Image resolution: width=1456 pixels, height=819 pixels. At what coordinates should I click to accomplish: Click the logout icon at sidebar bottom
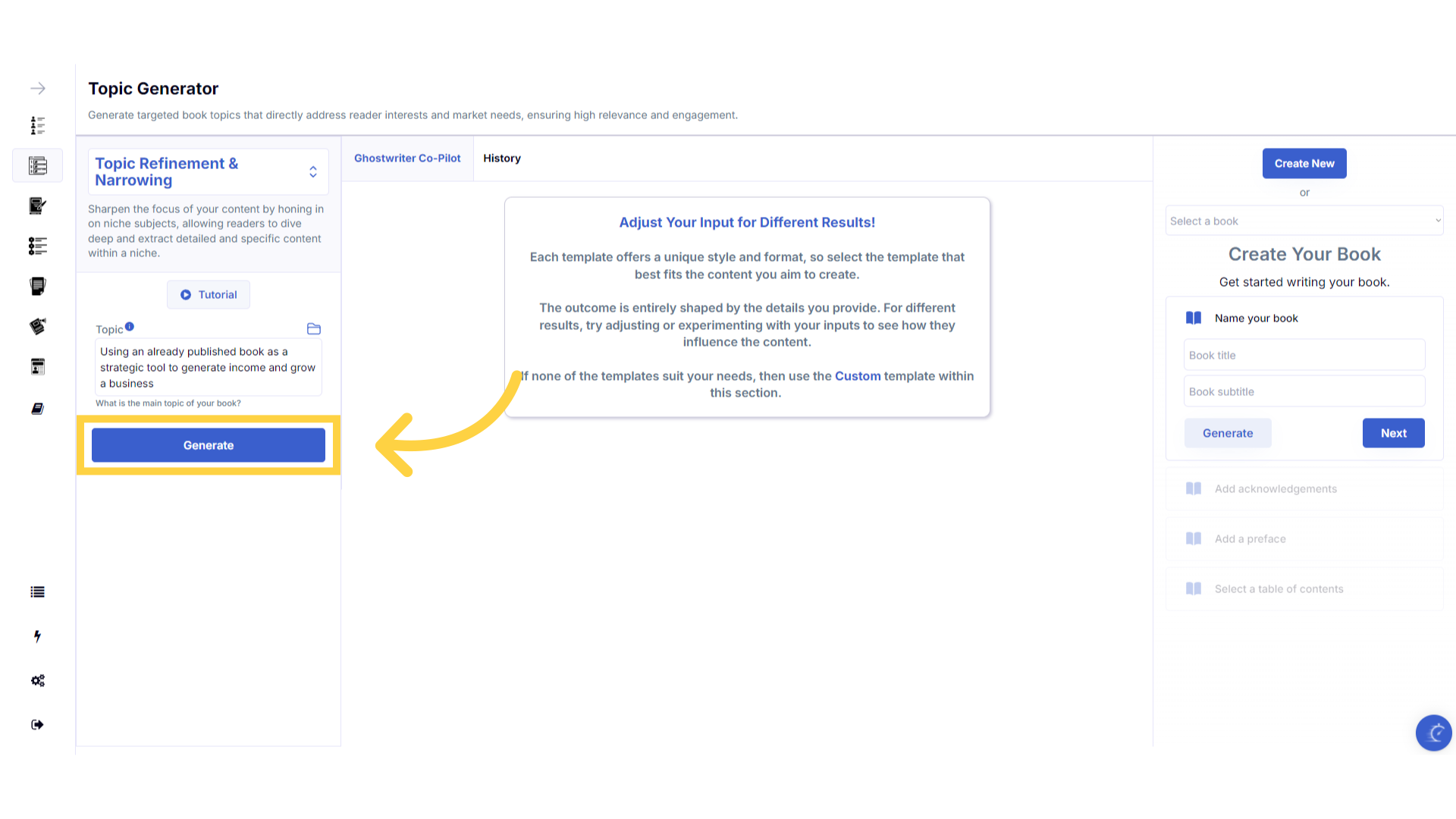pyautogui.click(x=37, y=724)
